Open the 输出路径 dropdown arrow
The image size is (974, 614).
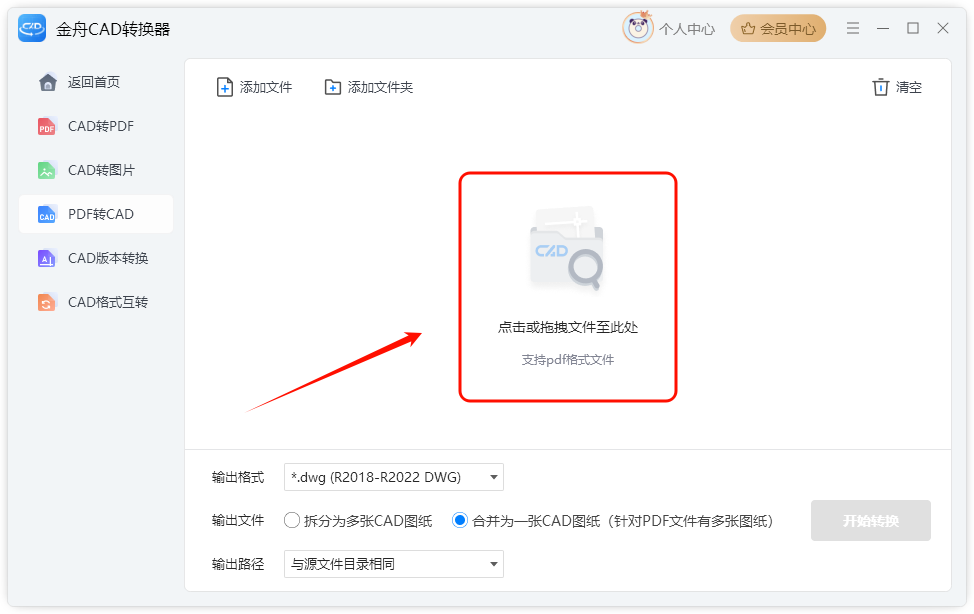(494, 564)
